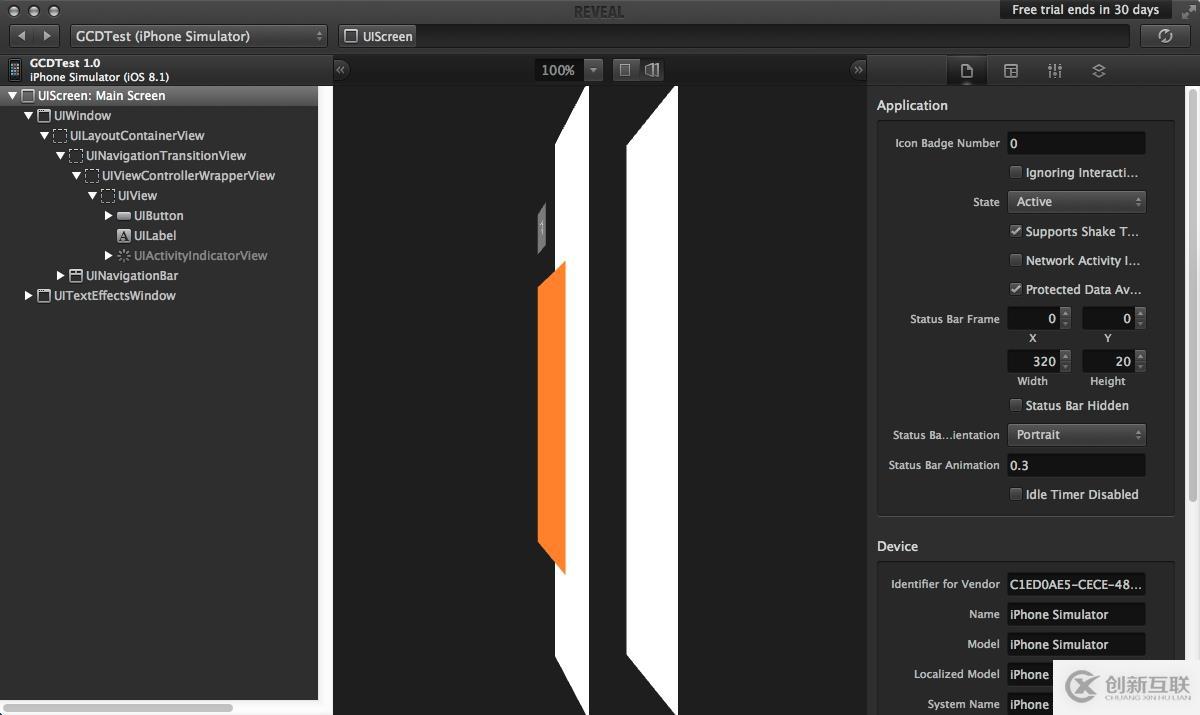Go forward with the right arrow button
Viewport: 1200px width, 715px height.
(x=48, y=36)
